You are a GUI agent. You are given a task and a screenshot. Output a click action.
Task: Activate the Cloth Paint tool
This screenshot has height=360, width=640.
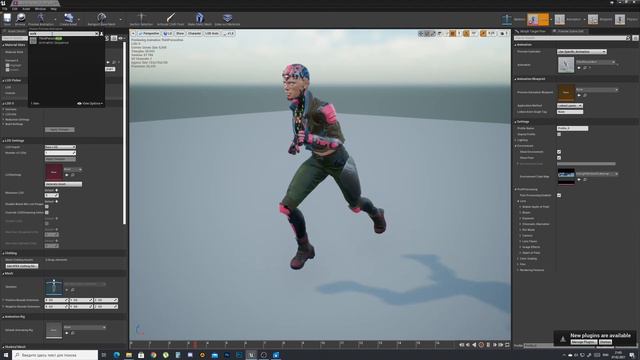pyautogui.click(x=171, y=18)
